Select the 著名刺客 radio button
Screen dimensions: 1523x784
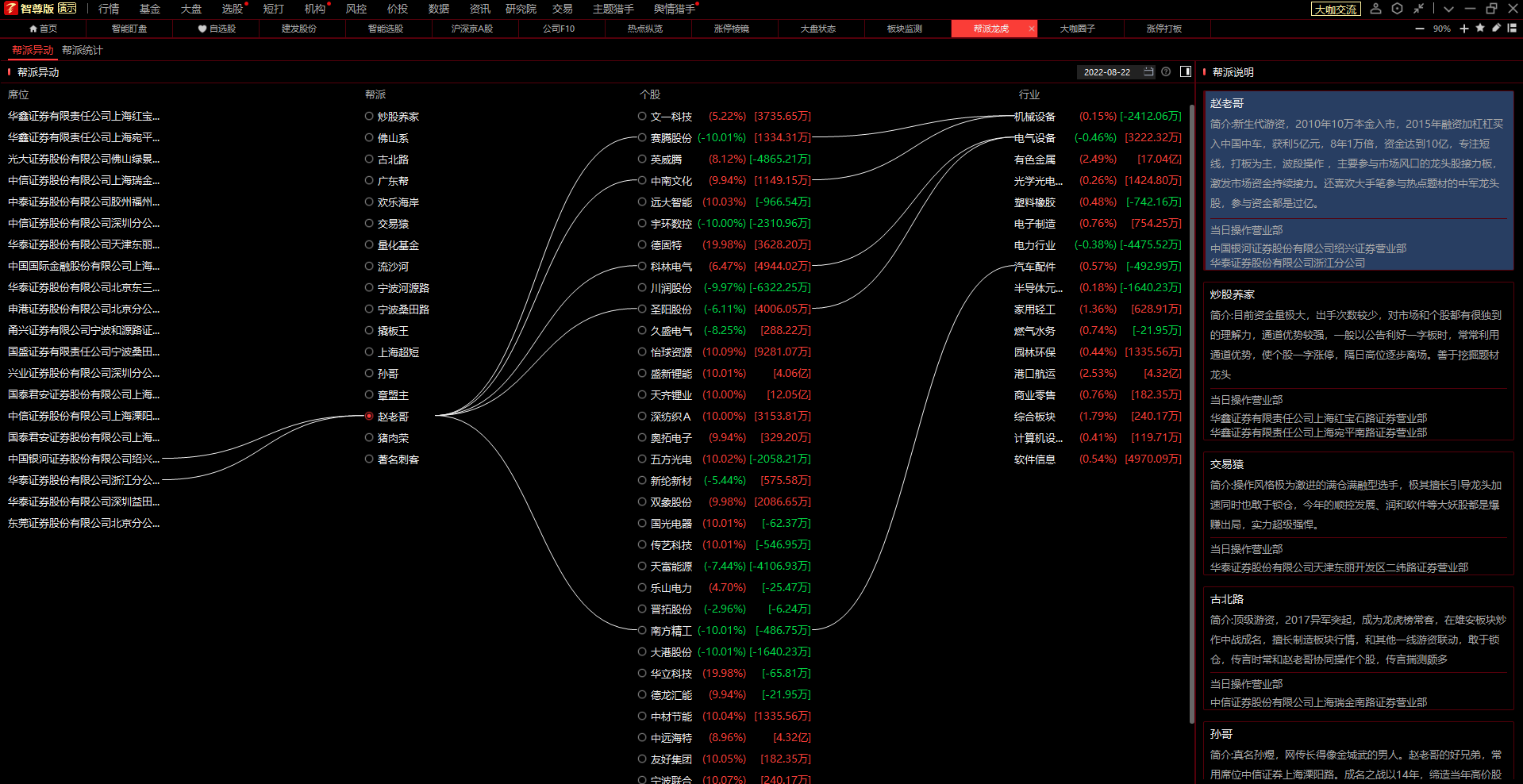pos(369,459)
